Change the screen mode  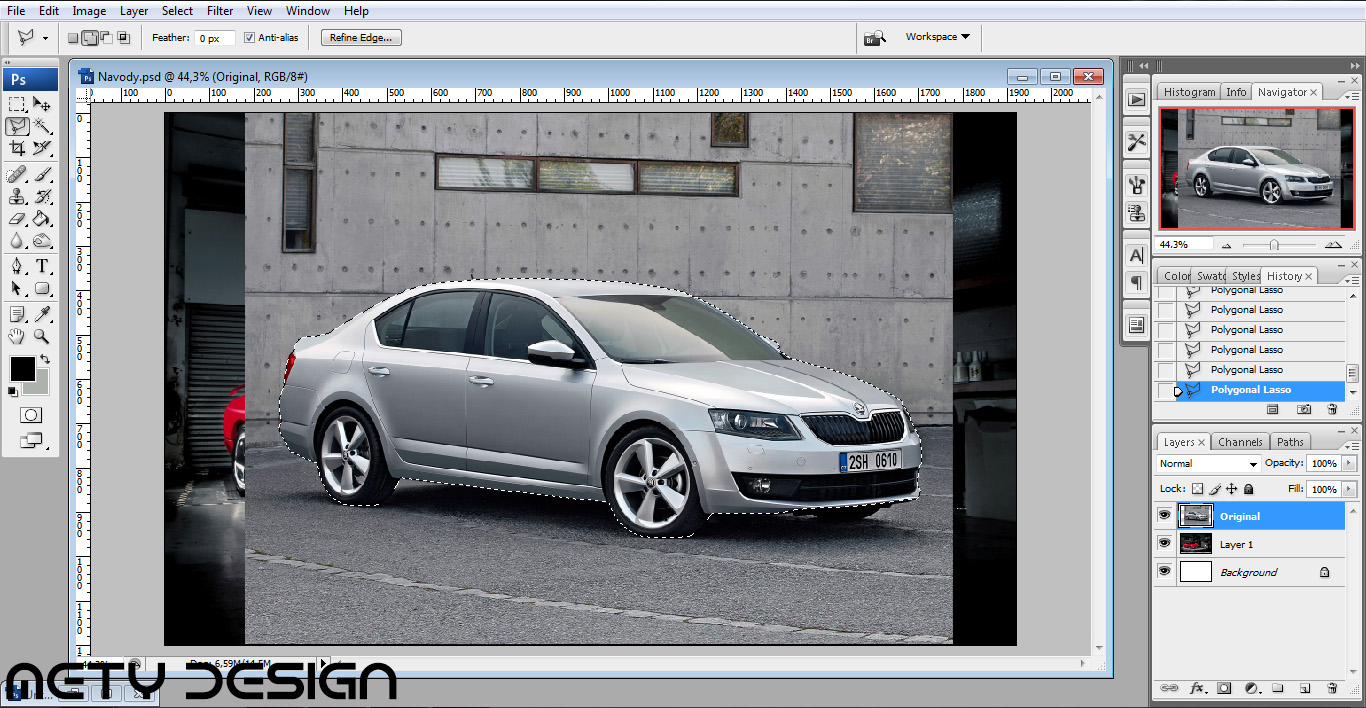pyautogui.click(x=30, y=439)
